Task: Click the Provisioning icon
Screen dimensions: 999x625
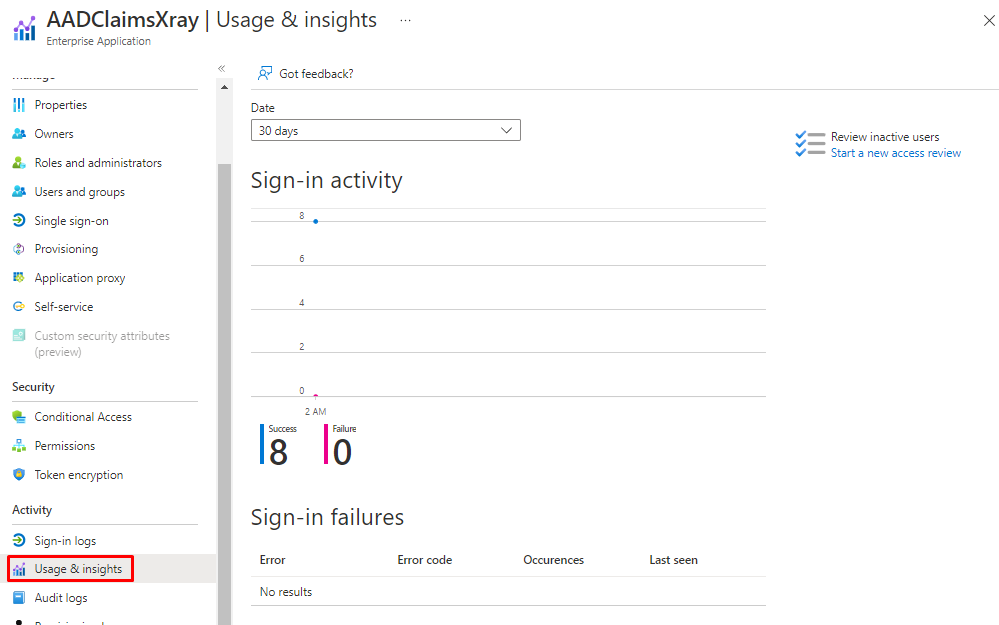Action: (19, 249)
